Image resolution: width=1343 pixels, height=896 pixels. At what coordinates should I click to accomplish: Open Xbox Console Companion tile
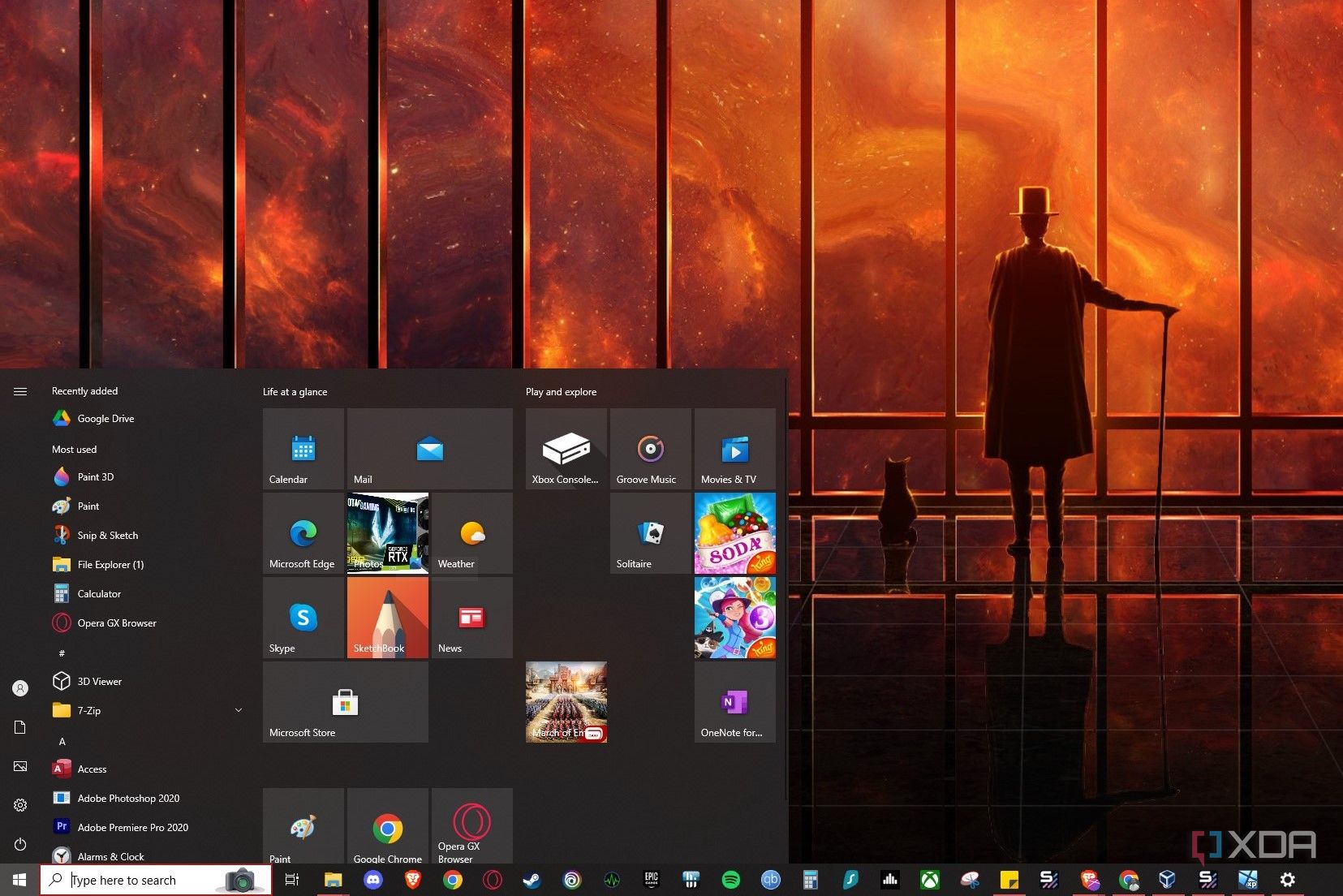pos(566,448)
